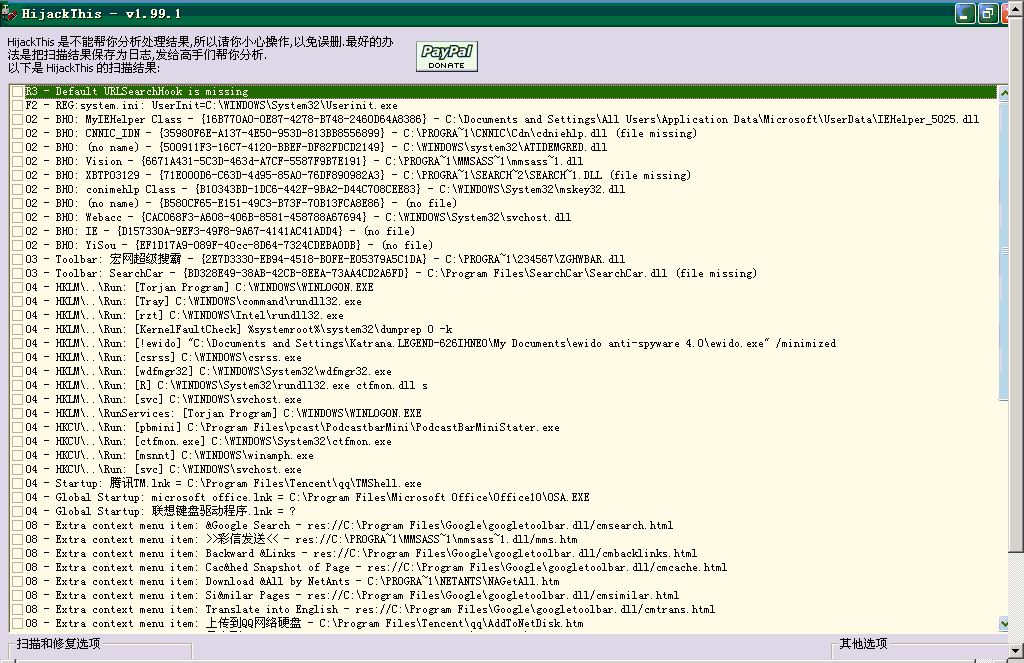
Task: Select the Backward &Links cmbacklinks.html row
Action: [361, 554]
